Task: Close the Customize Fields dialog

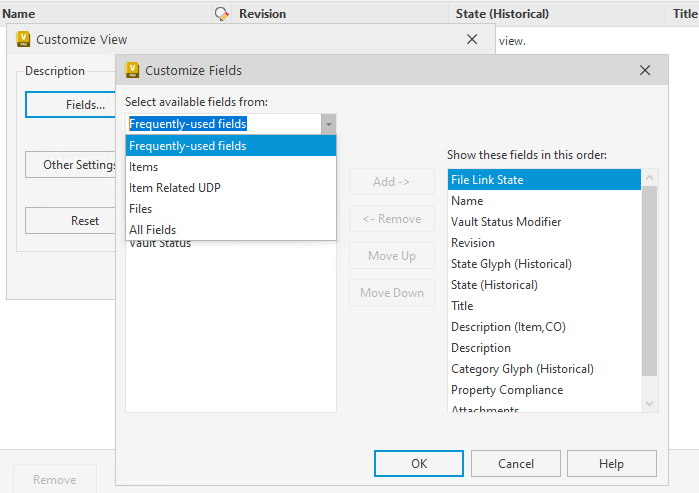Action: (645, 70)
